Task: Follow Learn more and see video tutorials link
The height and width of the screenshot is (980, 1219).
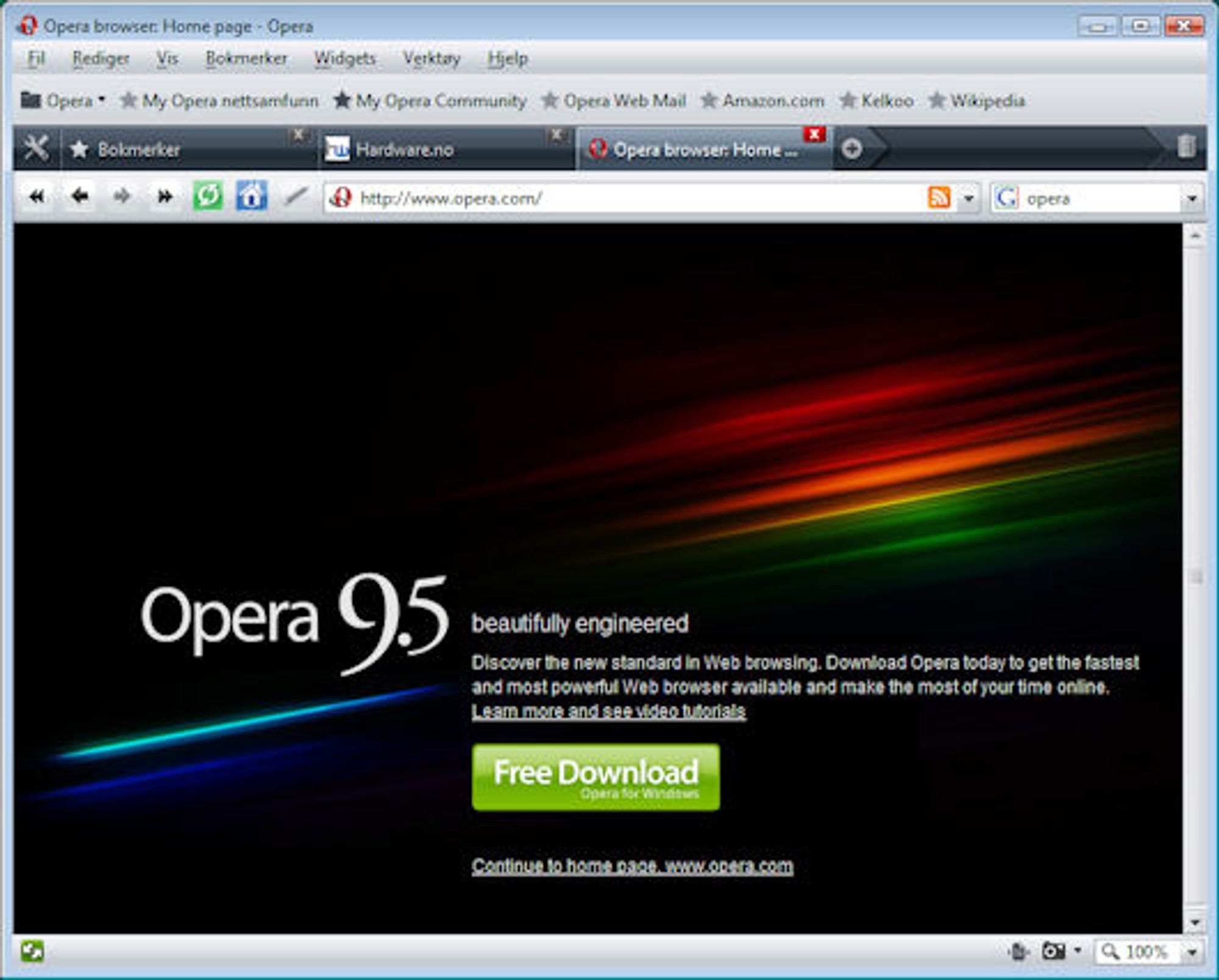Action: pyautogui.click(x=608, y=711)
